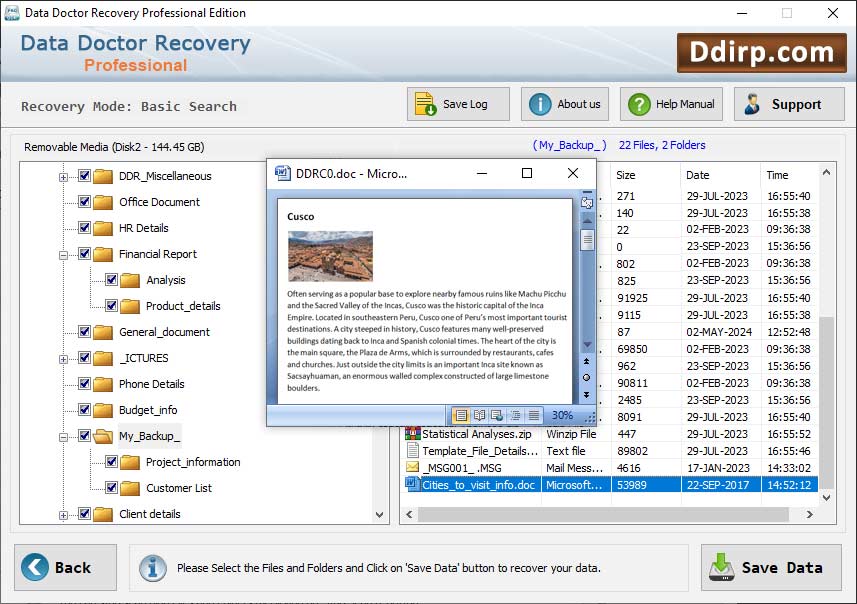Click the Template_File_Details text file icon
Viewport: 857px width, 604px height.
413,450
